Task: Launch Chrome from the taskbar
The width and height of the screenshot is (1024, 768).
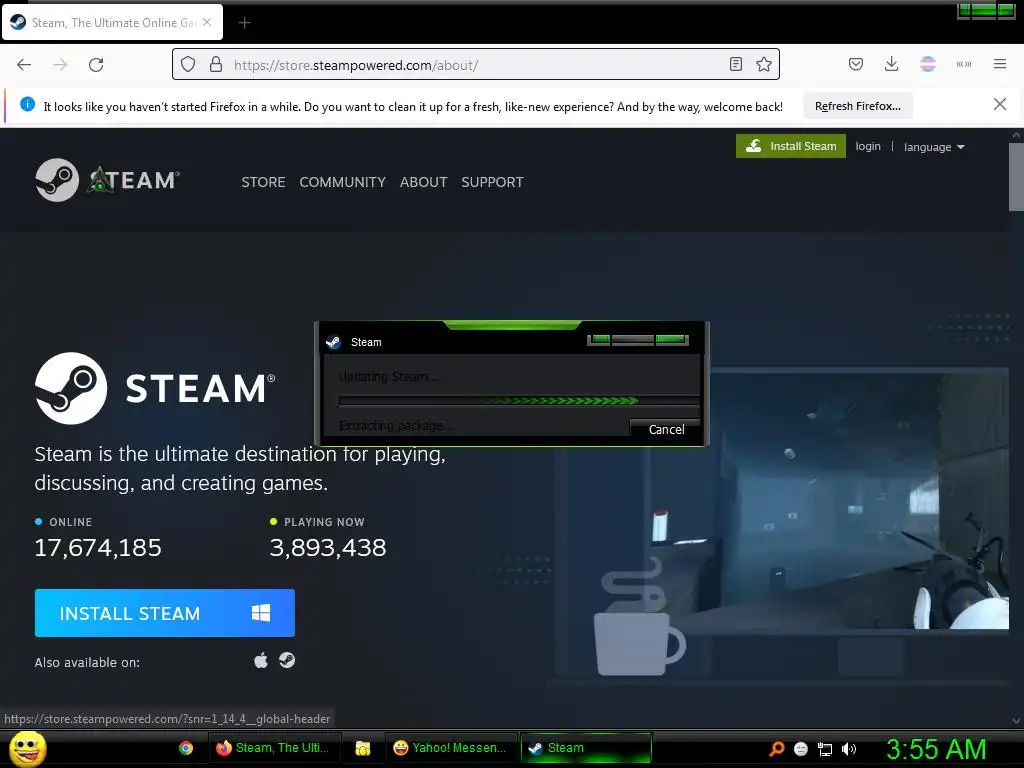Action: [x=186, y=748]
